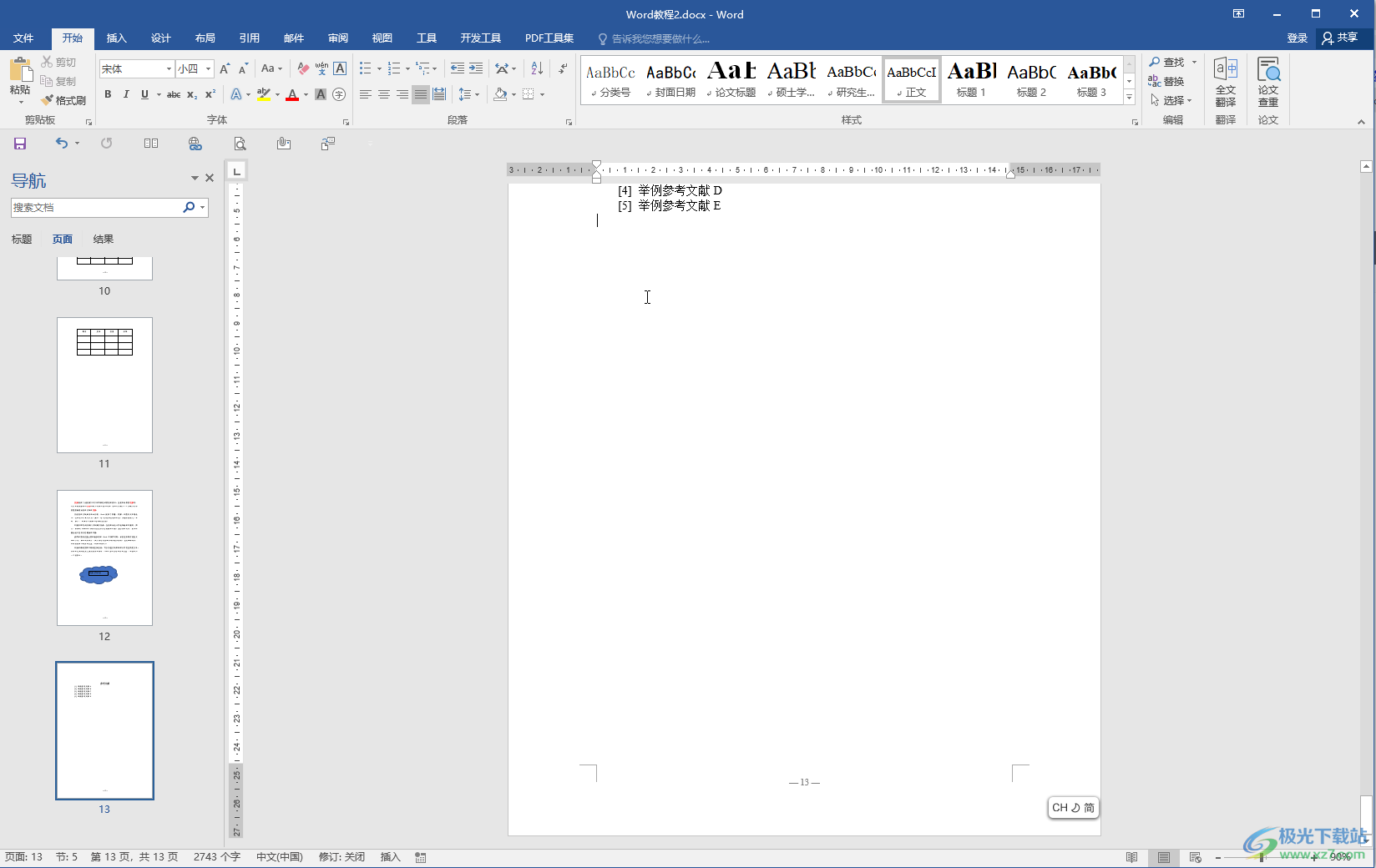
Task: Click the Shrink Font icon
Action: 243,68
